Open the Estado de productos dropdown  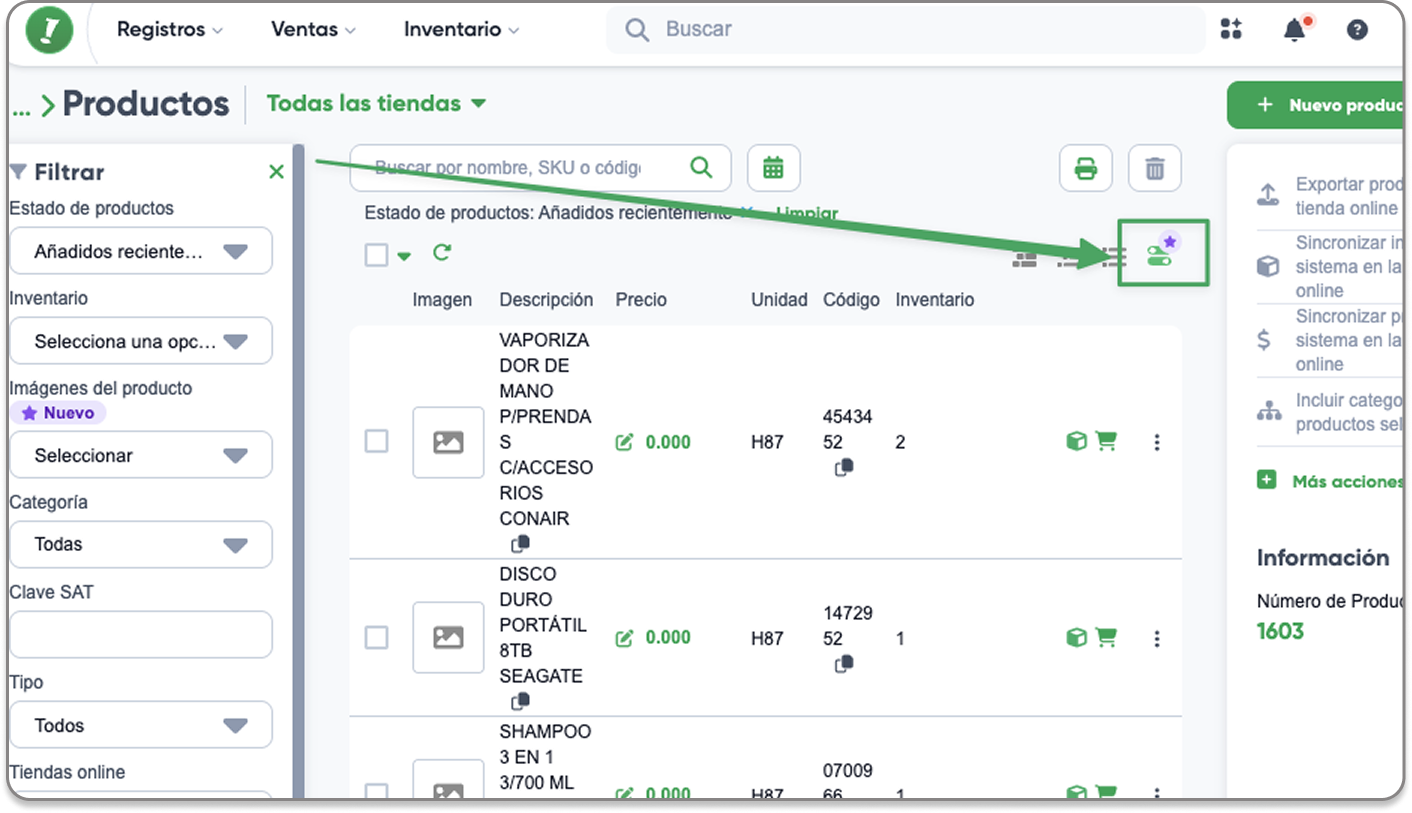[141, 251]
